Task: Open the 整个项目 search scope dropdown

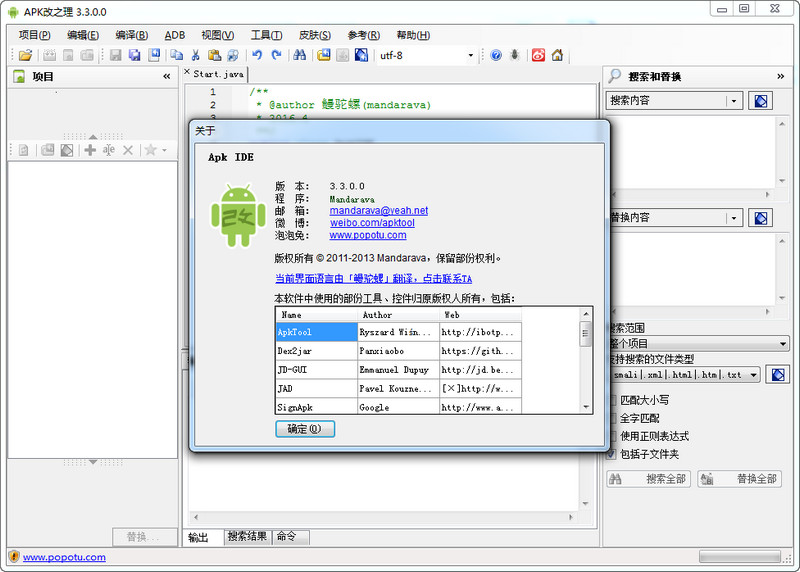Action: coord(783,344)
